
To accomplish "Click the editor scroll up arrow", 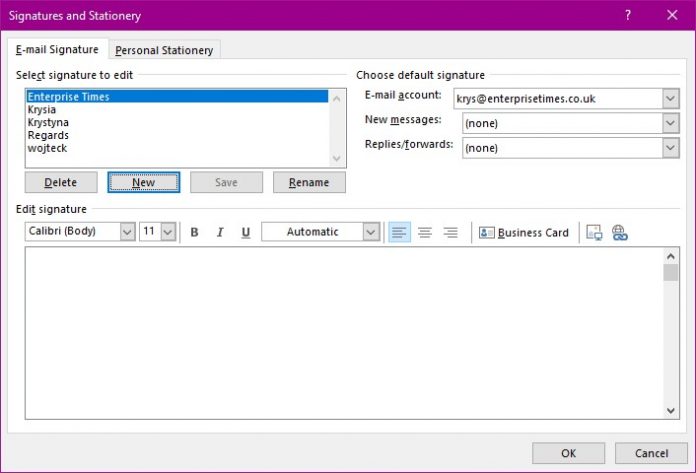I will [671, 256].
